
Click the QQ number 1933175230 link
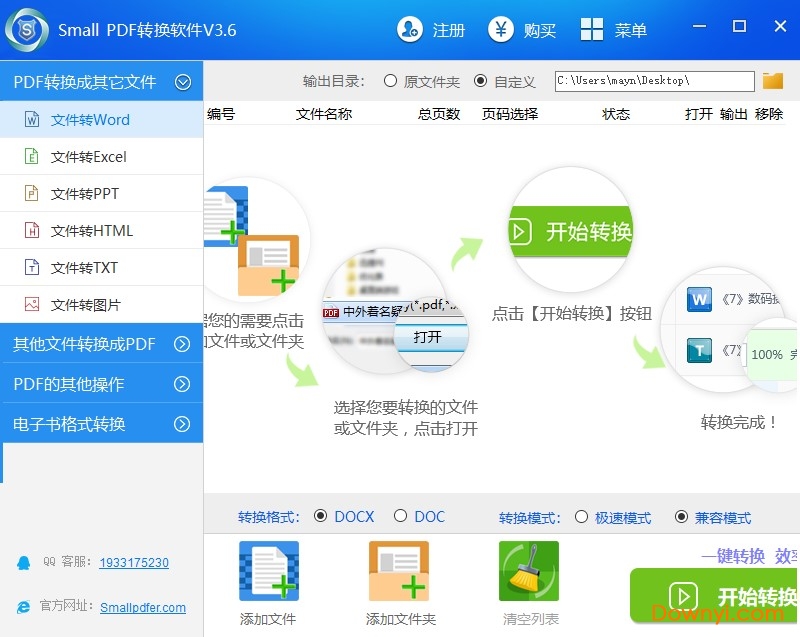(x=134, y=563)
